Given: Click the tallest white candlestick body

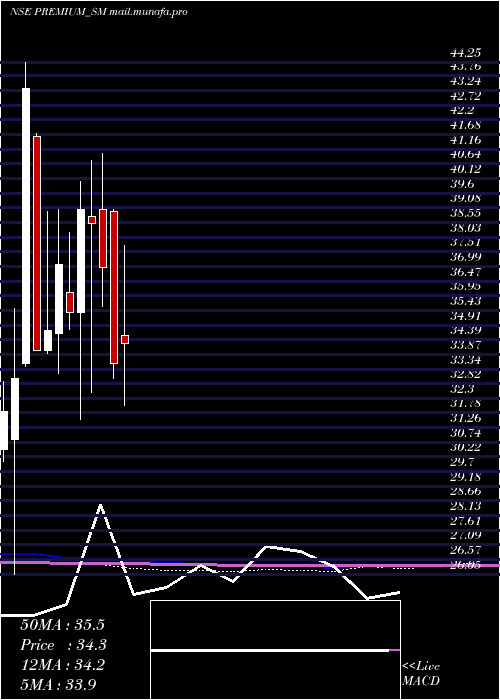Looking at the screenshot, I should coord(26,226).
